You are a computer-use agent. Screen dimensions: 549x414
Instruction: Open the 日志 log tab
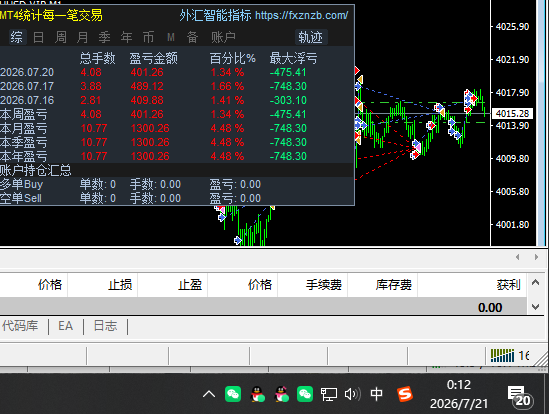click(105, 326)
